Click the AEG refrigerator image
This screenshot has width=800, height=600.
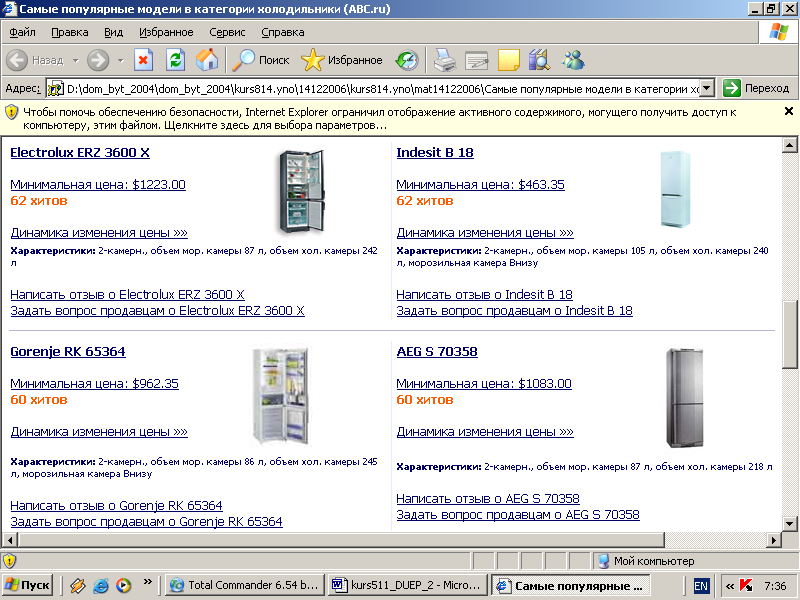tap(685, 398)
